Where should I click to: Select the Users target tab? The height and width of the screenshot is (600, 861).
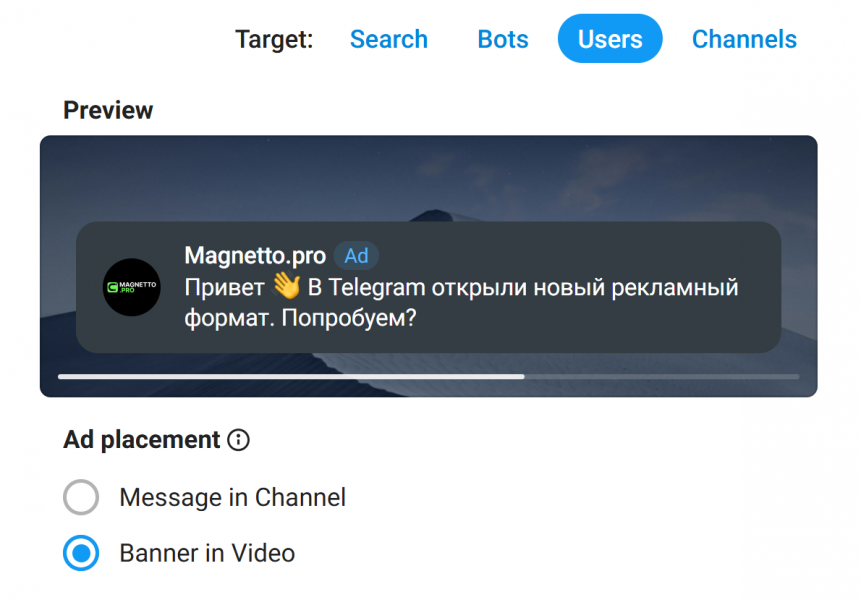click(x=610, y=39)
